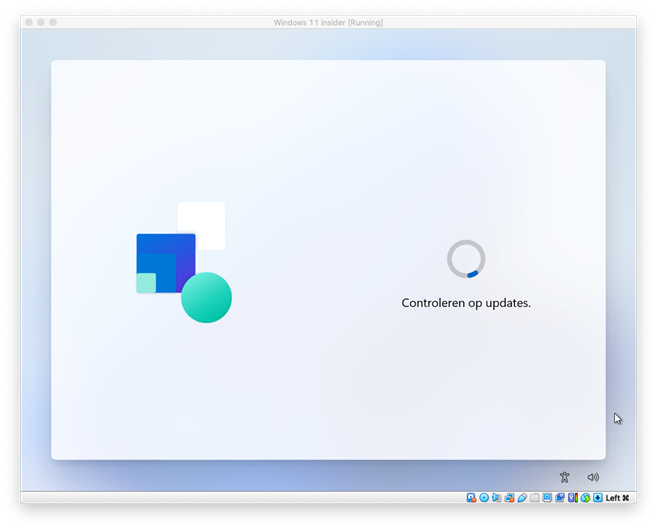657x529 pixels.
Task: Click the Left ⌘ host key label
Action: coord(618,498)
